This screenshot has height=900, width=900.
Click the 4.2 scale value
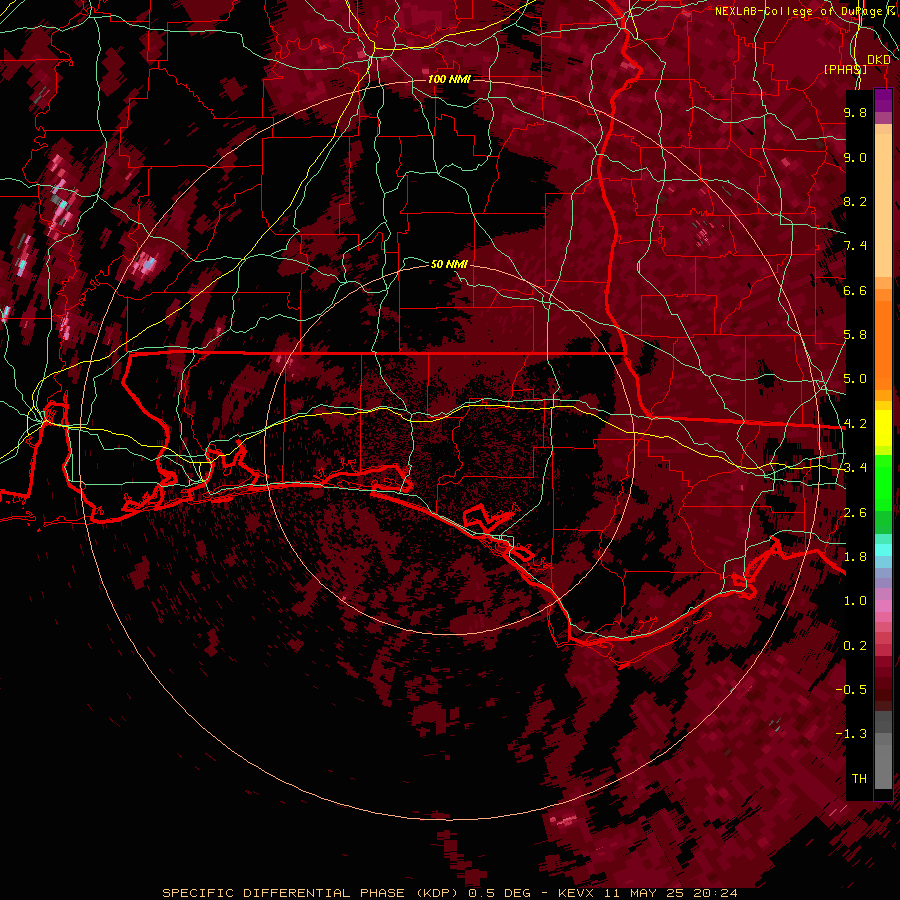click(855, 424)
